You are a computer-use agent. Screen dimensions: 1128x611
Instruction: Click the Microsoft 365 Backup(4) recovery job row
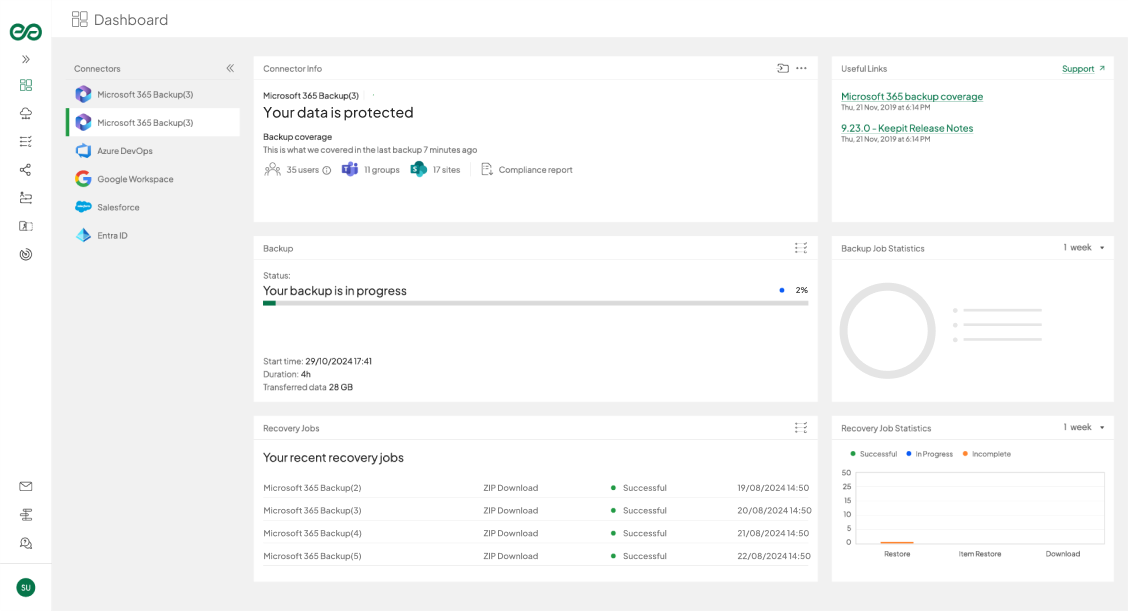click(x=536, y=533)
